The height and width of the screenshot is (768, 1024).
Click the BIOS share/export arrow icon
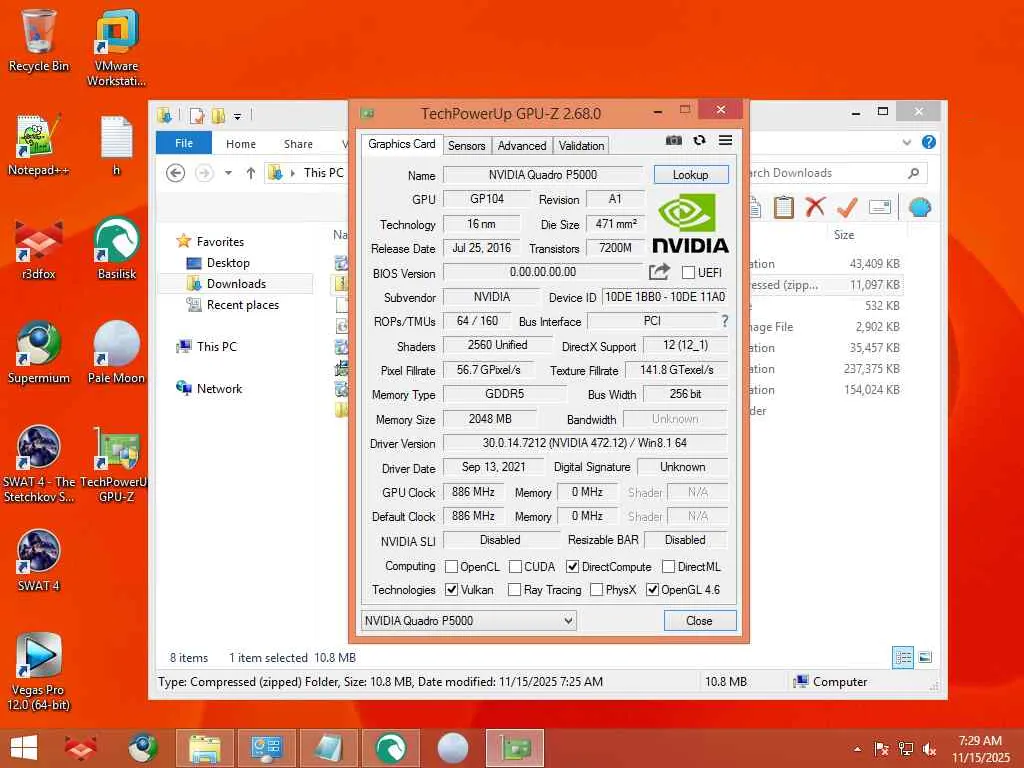(x=659, y=272)
